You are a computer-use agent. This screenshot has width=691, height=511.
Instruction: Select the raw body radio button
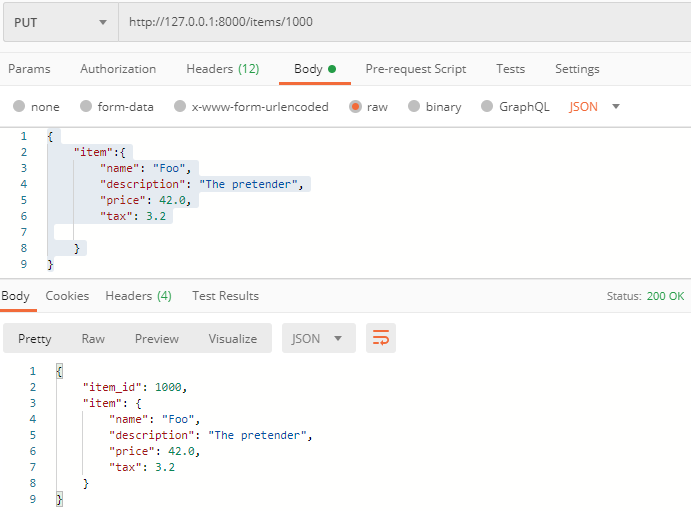click(355, 107)
